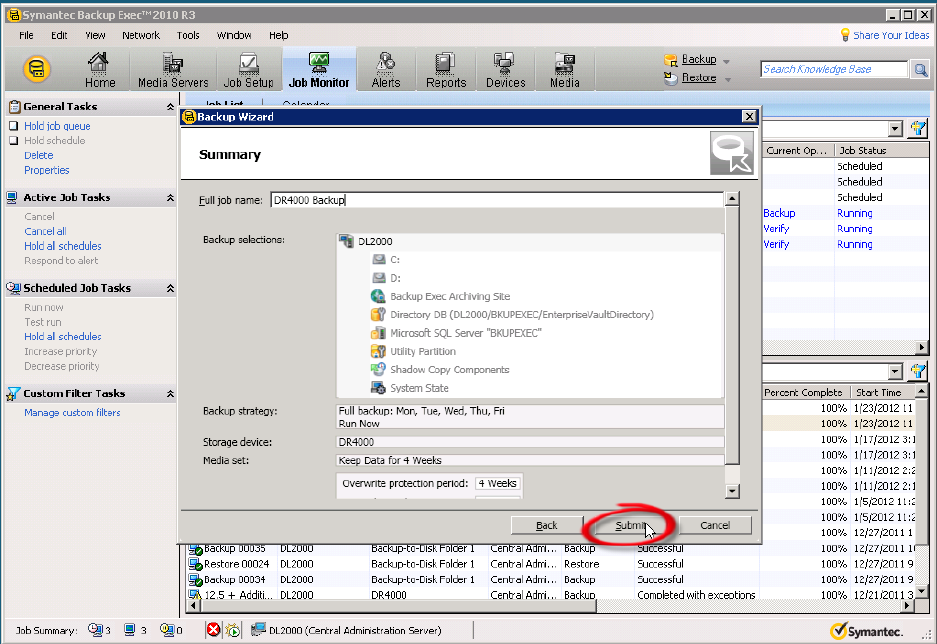Collapse the Custom Filter Tasks section
Viewport: 937px width, 644px height.
coord(170,394)
